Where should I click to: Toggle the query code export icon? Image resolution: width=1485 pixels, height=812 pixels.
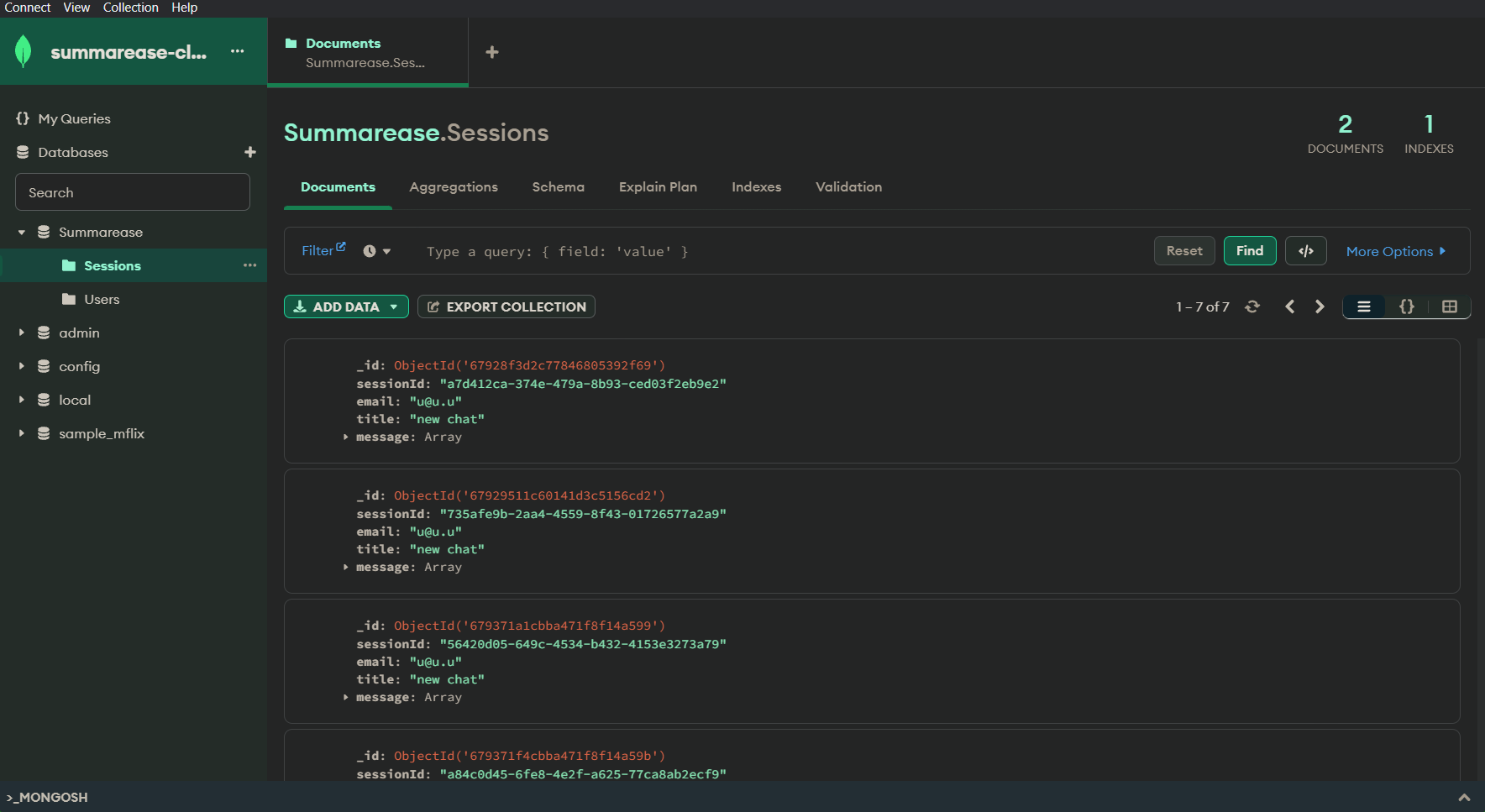pos(1306,251)
